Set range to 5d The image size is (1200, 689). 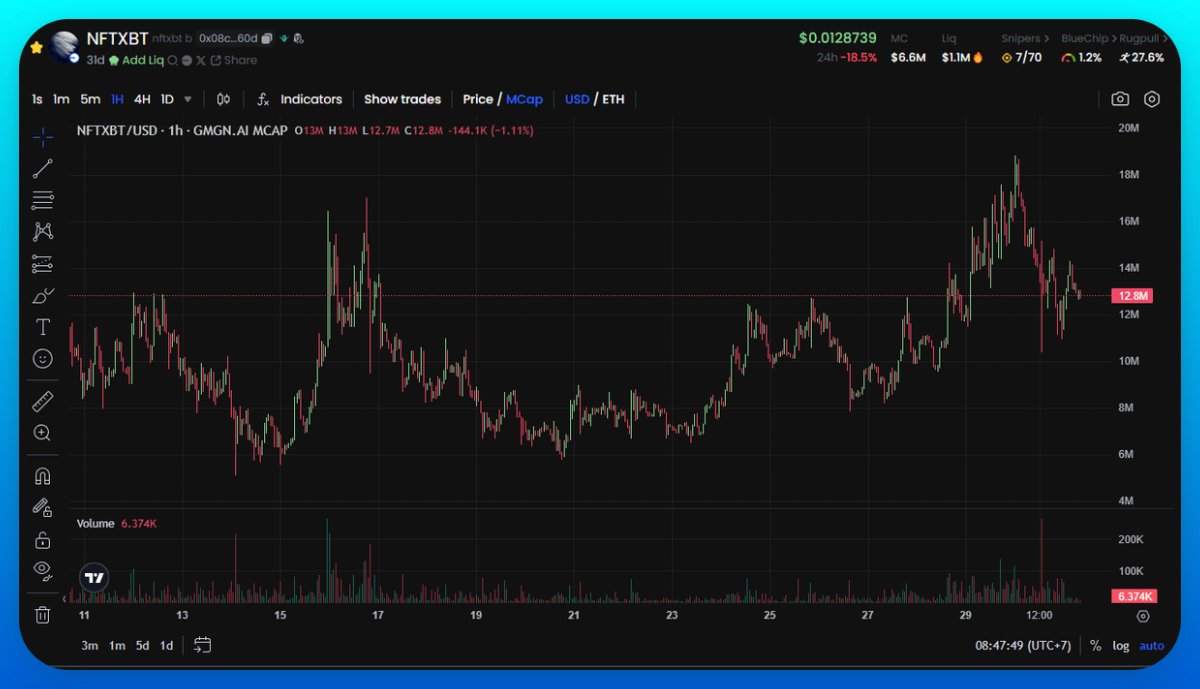click(x=143, y=645)
